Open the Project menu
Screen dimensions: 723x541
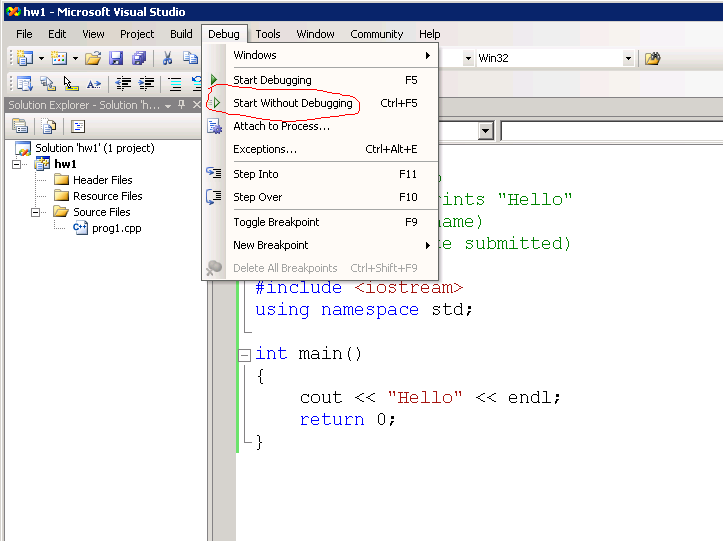tap(137, 34)
